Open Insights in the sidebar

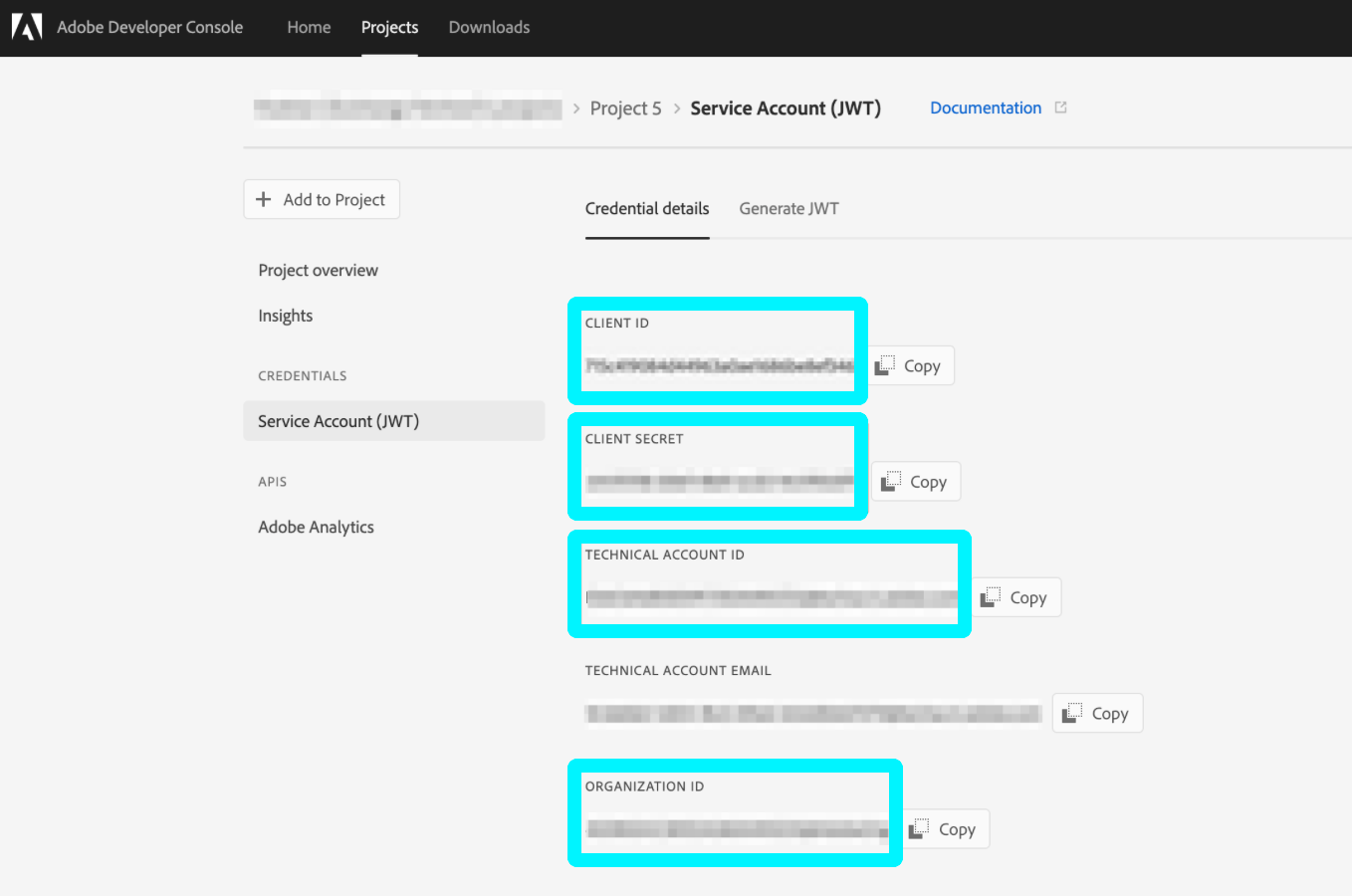coord(285,316)
